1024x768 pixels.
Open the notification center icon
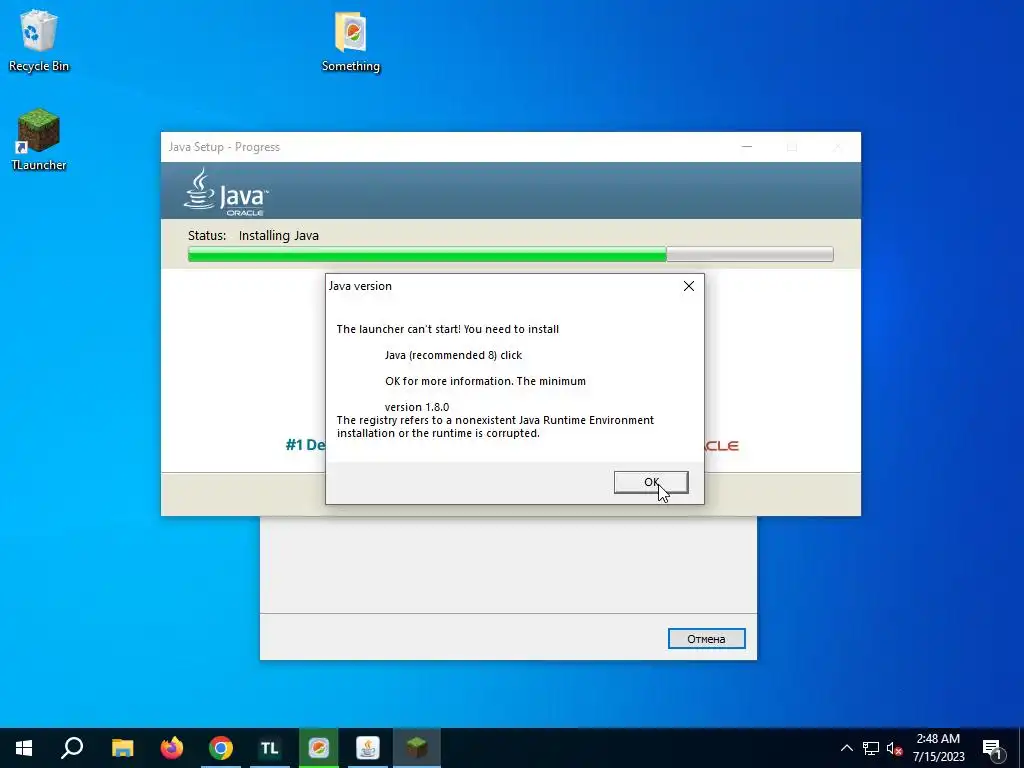[x=993, y=749]
